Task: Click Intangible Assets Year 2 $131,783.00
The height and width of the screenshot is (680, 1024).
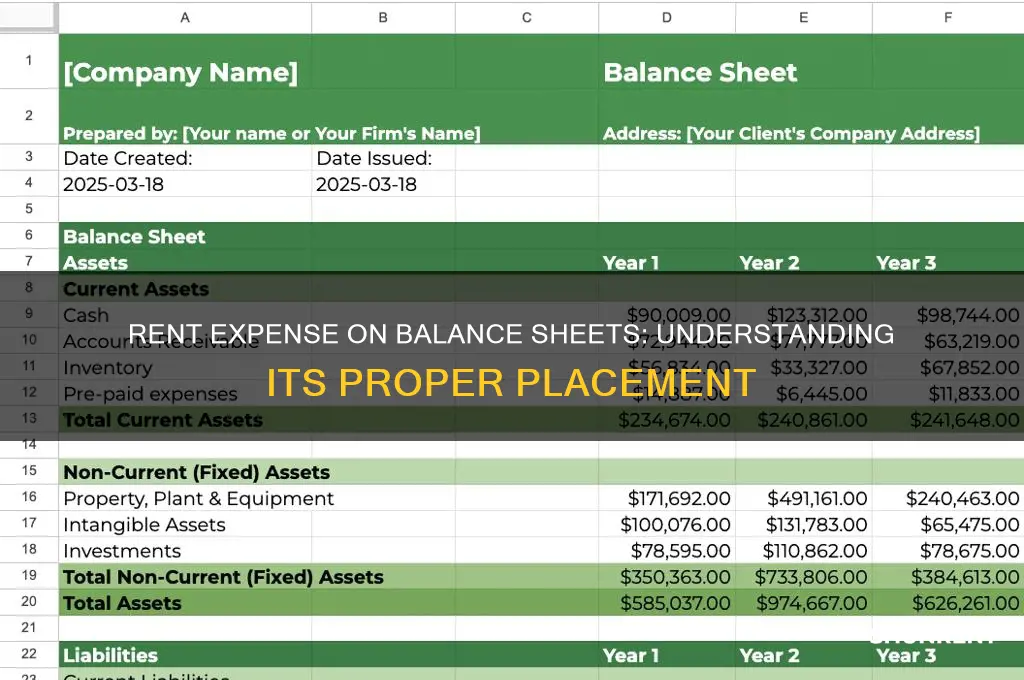Action: tap(816, 524)
